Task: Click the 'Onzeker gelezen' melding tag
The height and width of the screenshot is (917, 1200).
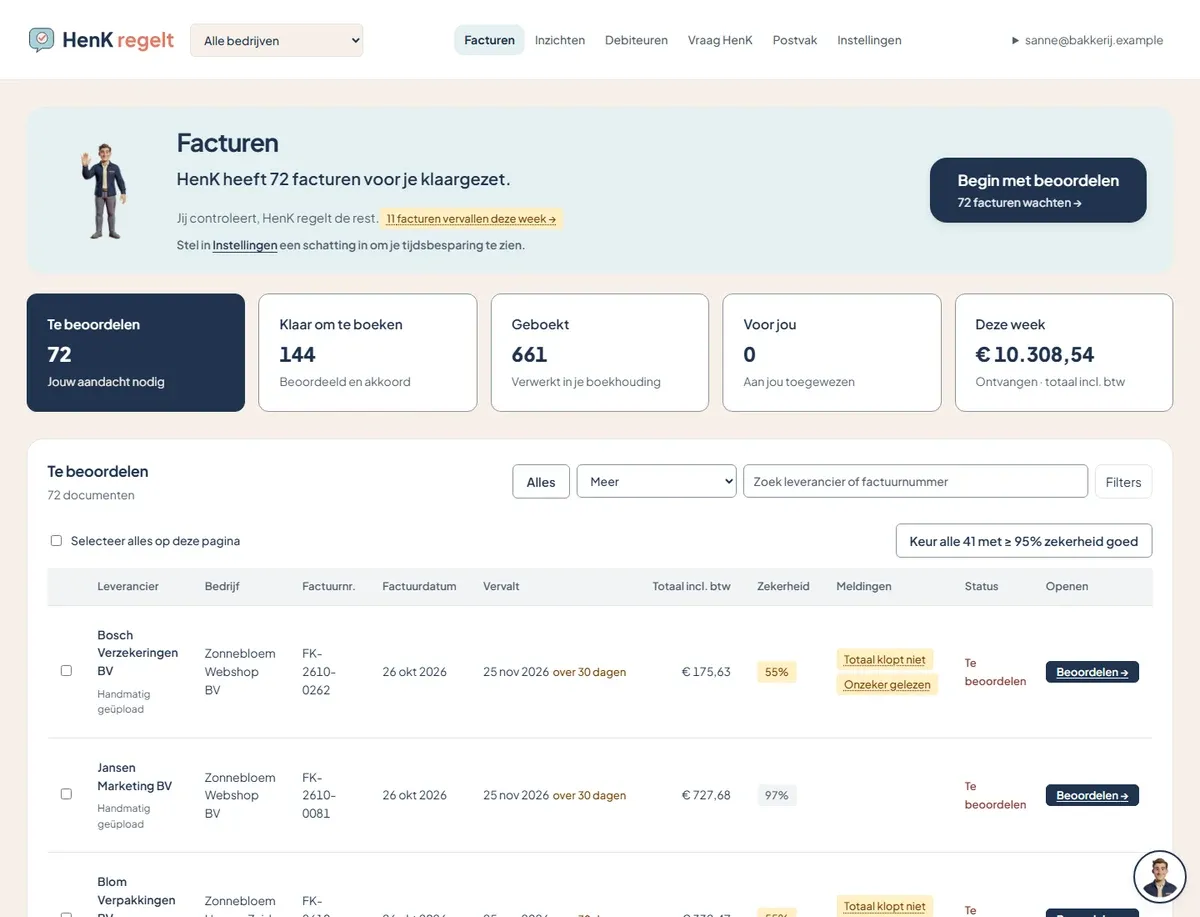Action: (887, 685)
